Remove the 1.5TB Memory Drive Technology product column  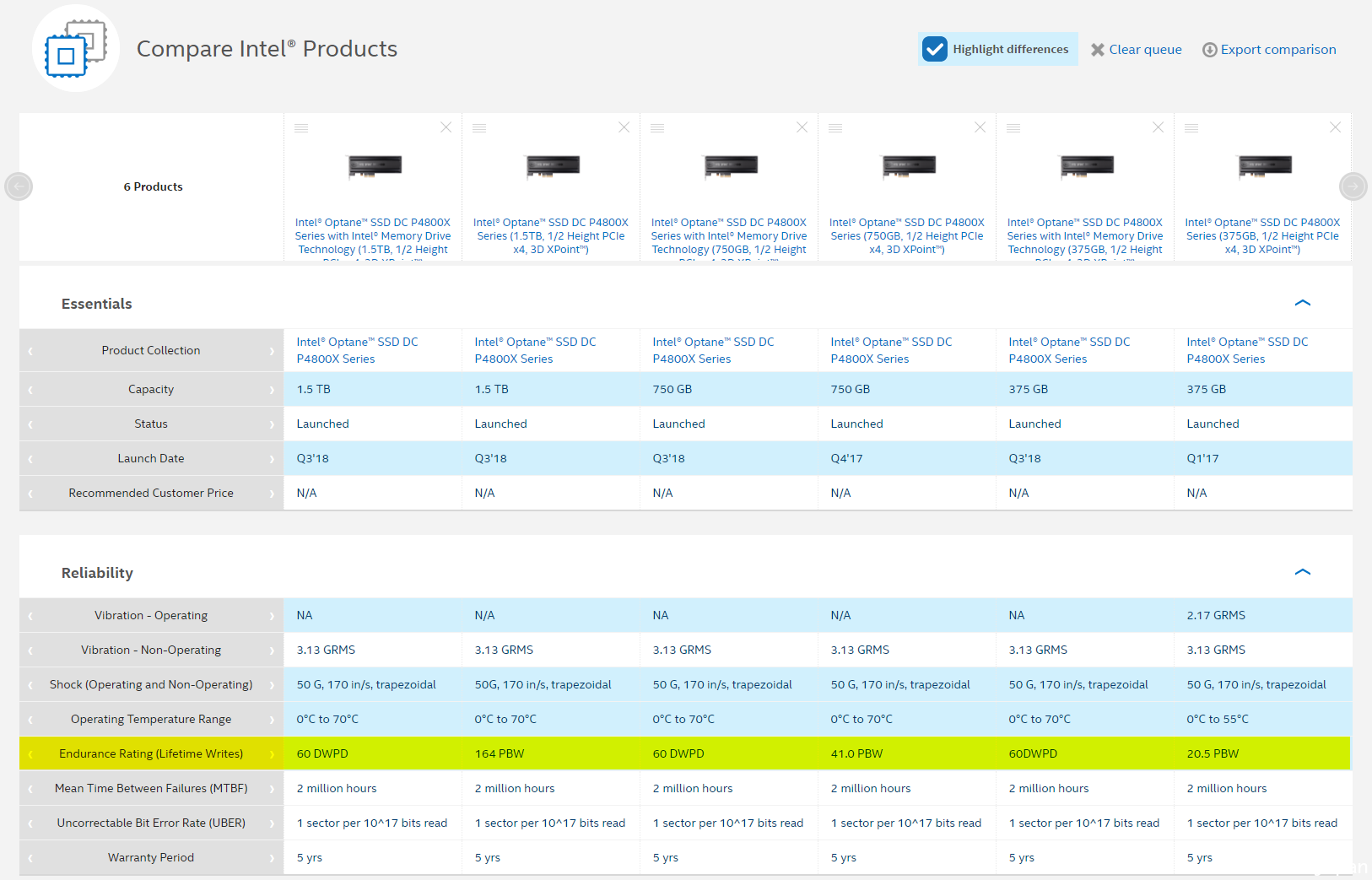(x=446, y=127)
